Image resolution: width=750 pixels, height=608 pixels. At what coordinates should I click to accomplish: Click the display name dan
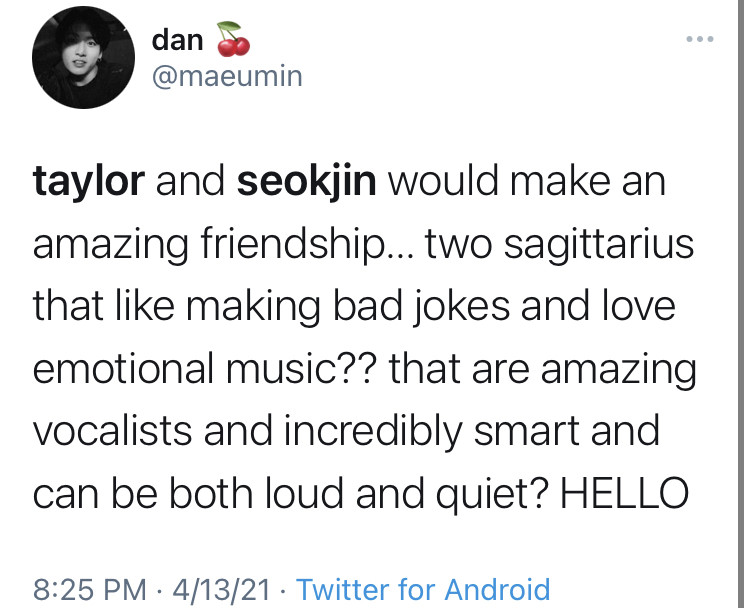coord(177,40)
